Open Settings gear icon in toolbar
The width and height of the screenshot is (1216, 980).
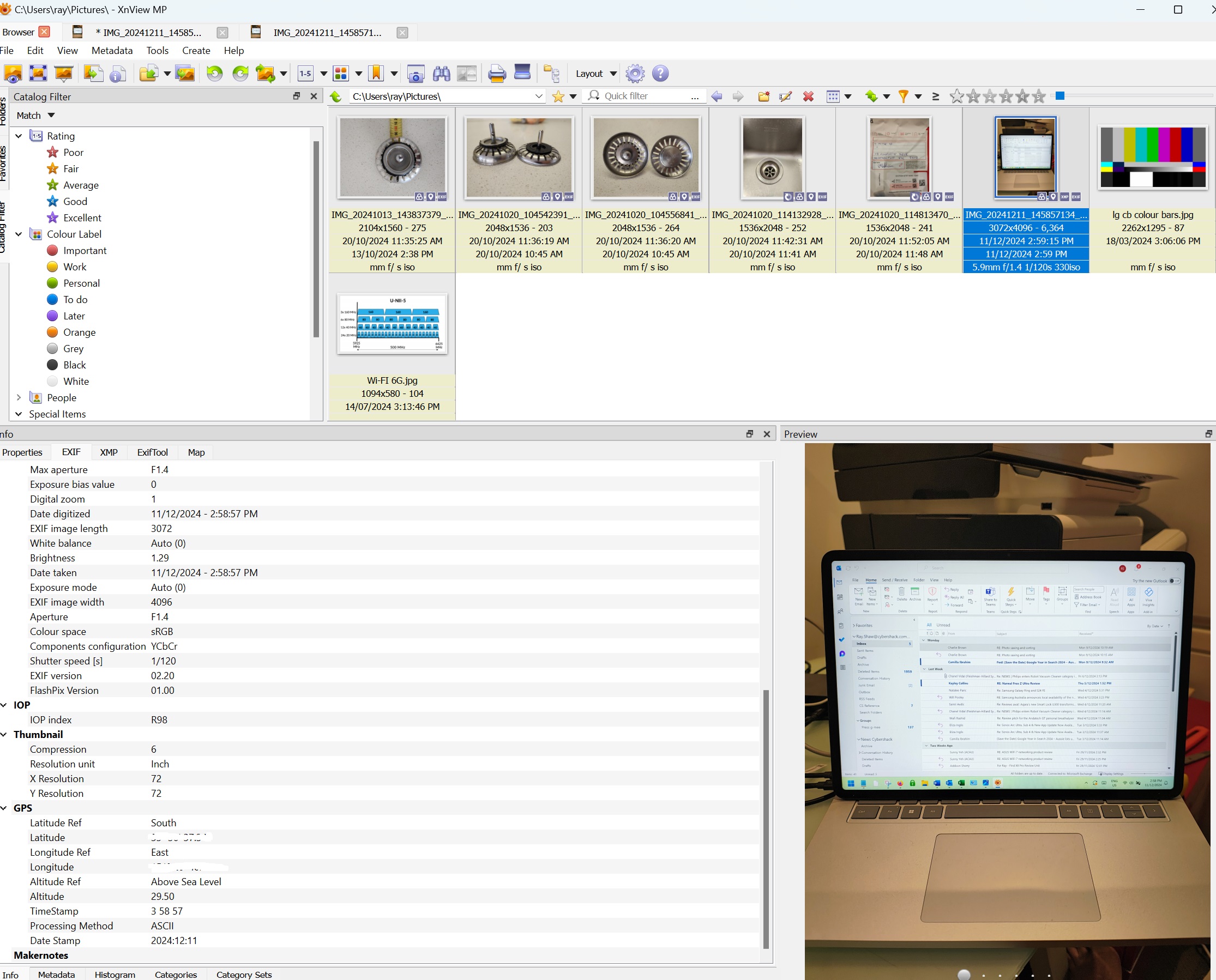(x=635, y=74)
